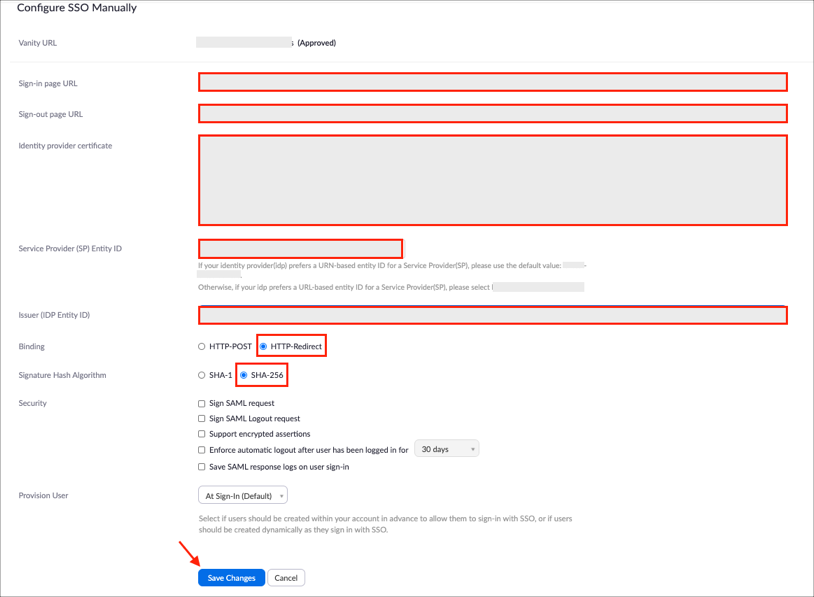Screen dimensions: 814x597
Task: Click the Issuer (IDP Entity ID) field
Action: pyautogui.click(x=492, y=315)
